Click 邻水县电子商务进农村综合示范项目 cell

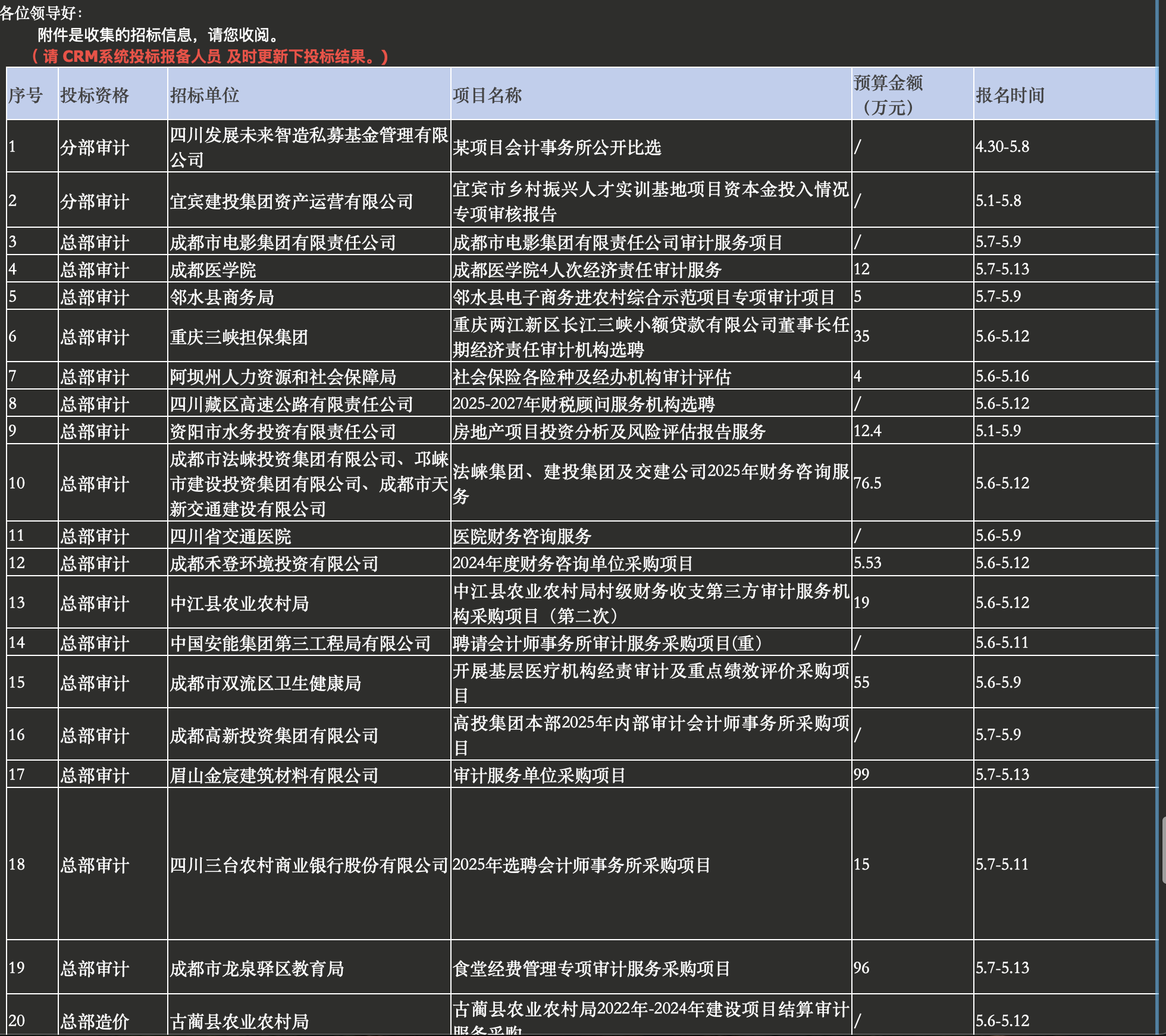coord(651,296)
